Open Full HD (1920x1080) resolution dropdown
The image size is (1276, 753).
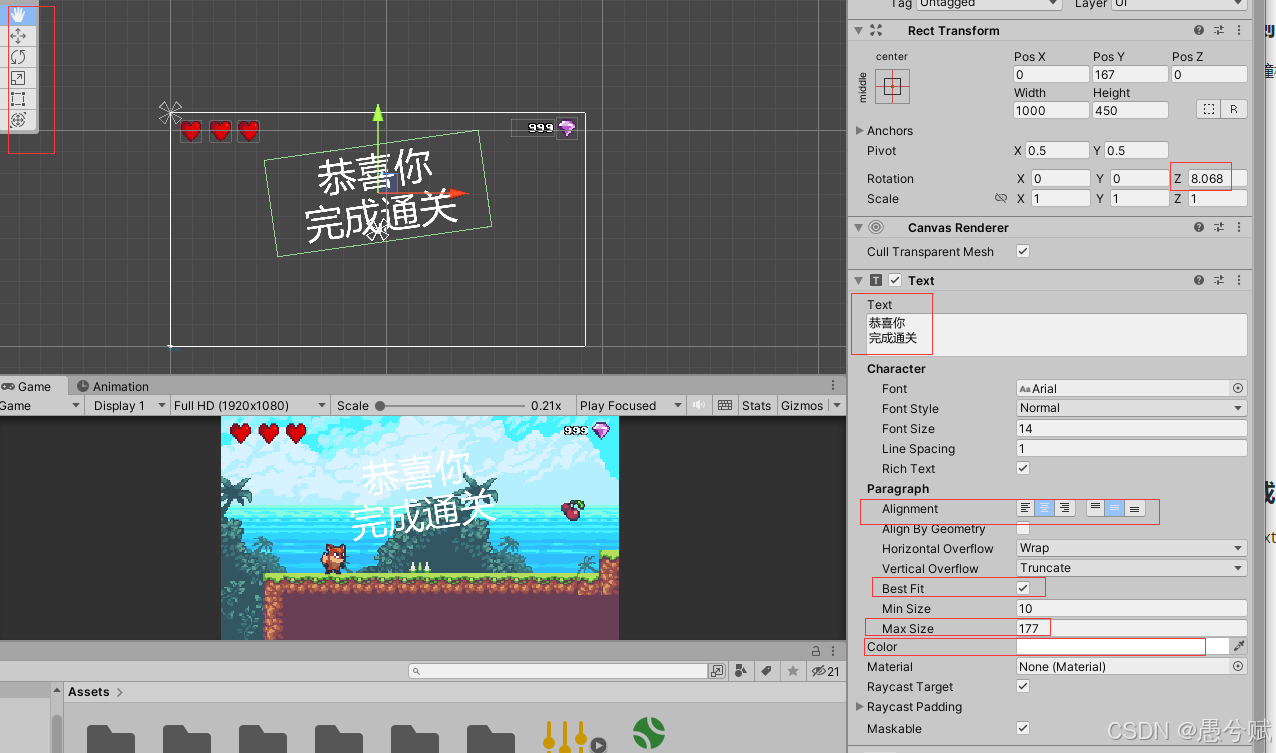coord(249,405)
